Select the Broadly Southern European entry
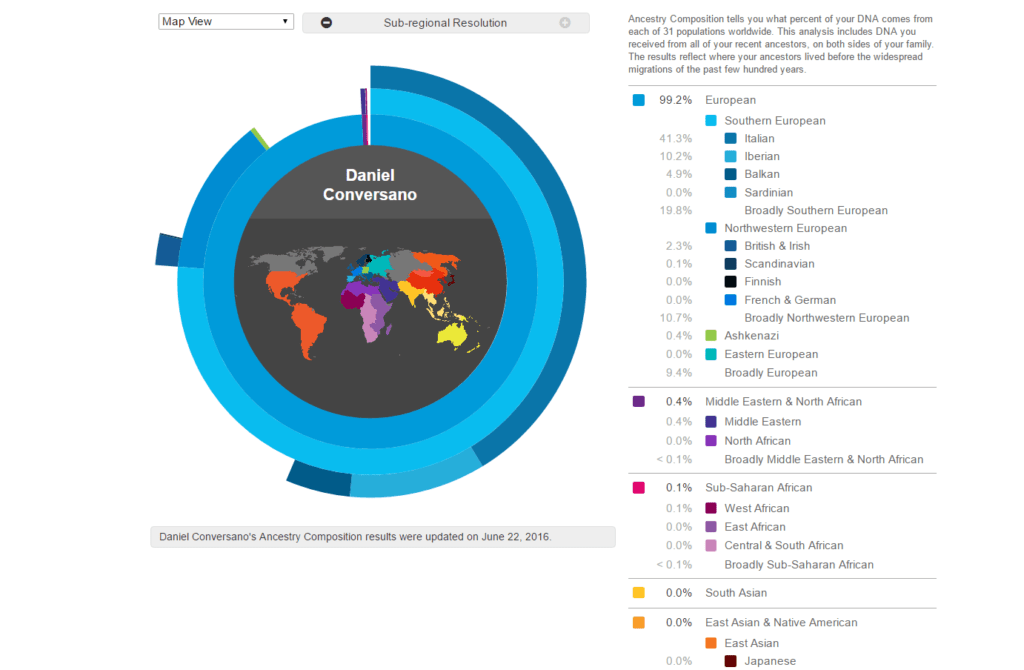The height and width of the screenshot is (670, 1024). (x=816, y=210)
